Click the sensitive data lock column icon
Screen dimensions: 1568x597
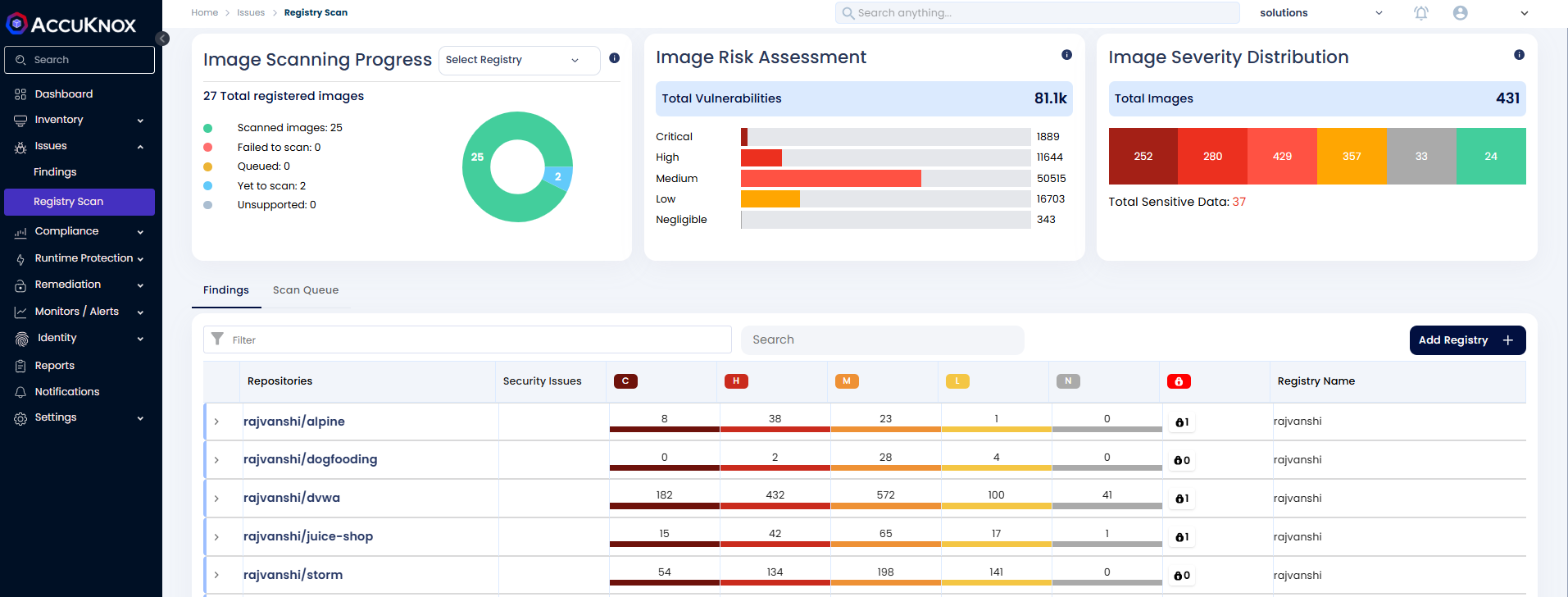click(x=1179, y=381)
